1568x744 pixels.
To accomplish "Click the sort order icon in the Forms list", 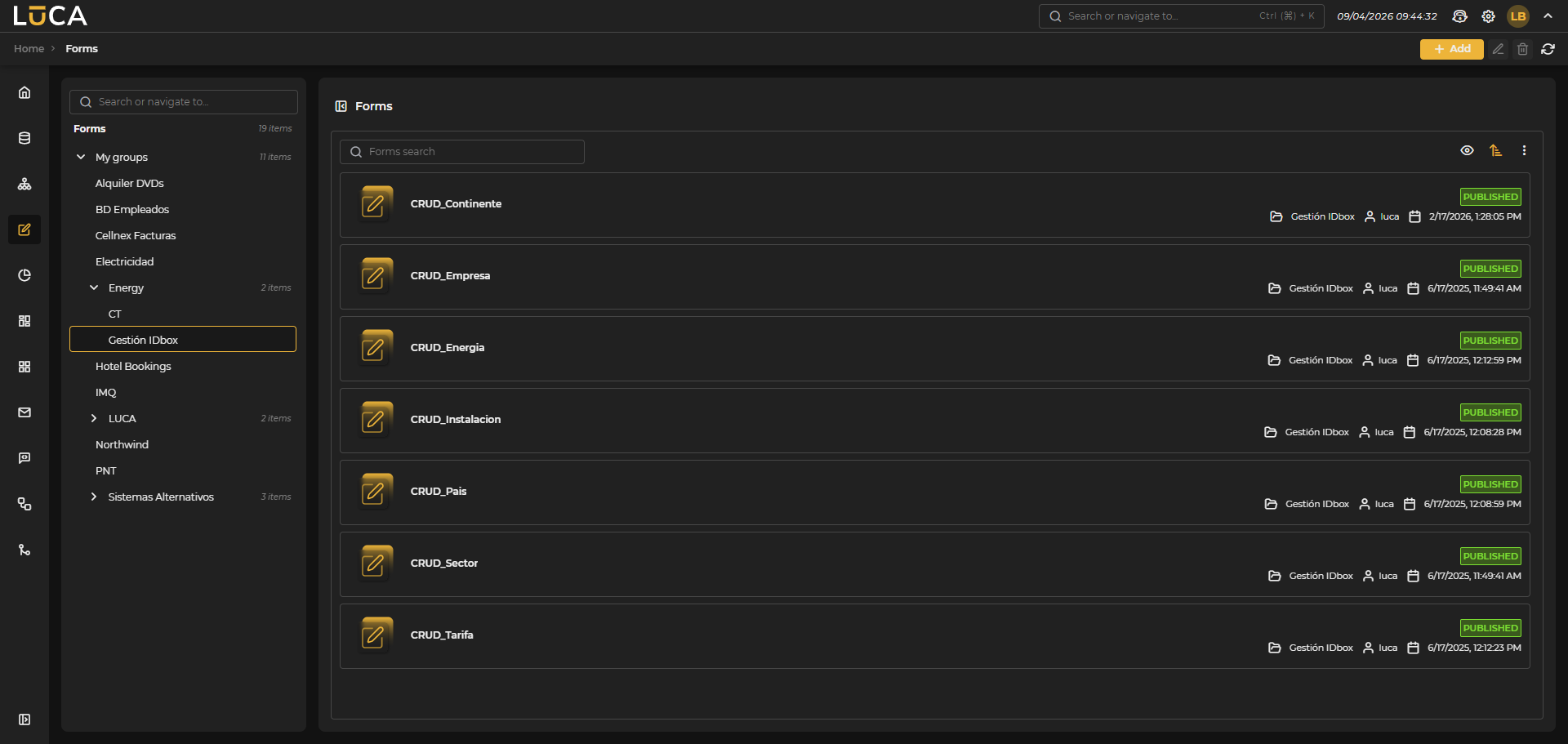I will pyautogui.click(x=1495, y=150).
